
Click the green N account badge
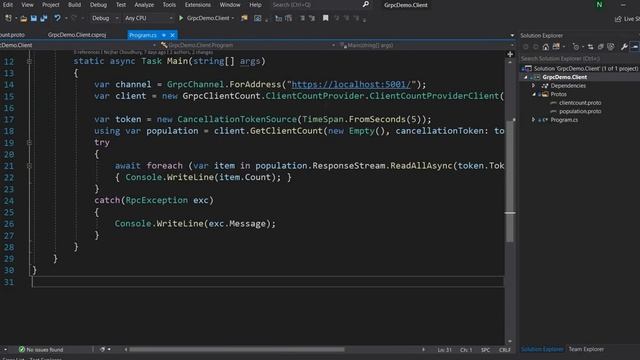point(599,4)
